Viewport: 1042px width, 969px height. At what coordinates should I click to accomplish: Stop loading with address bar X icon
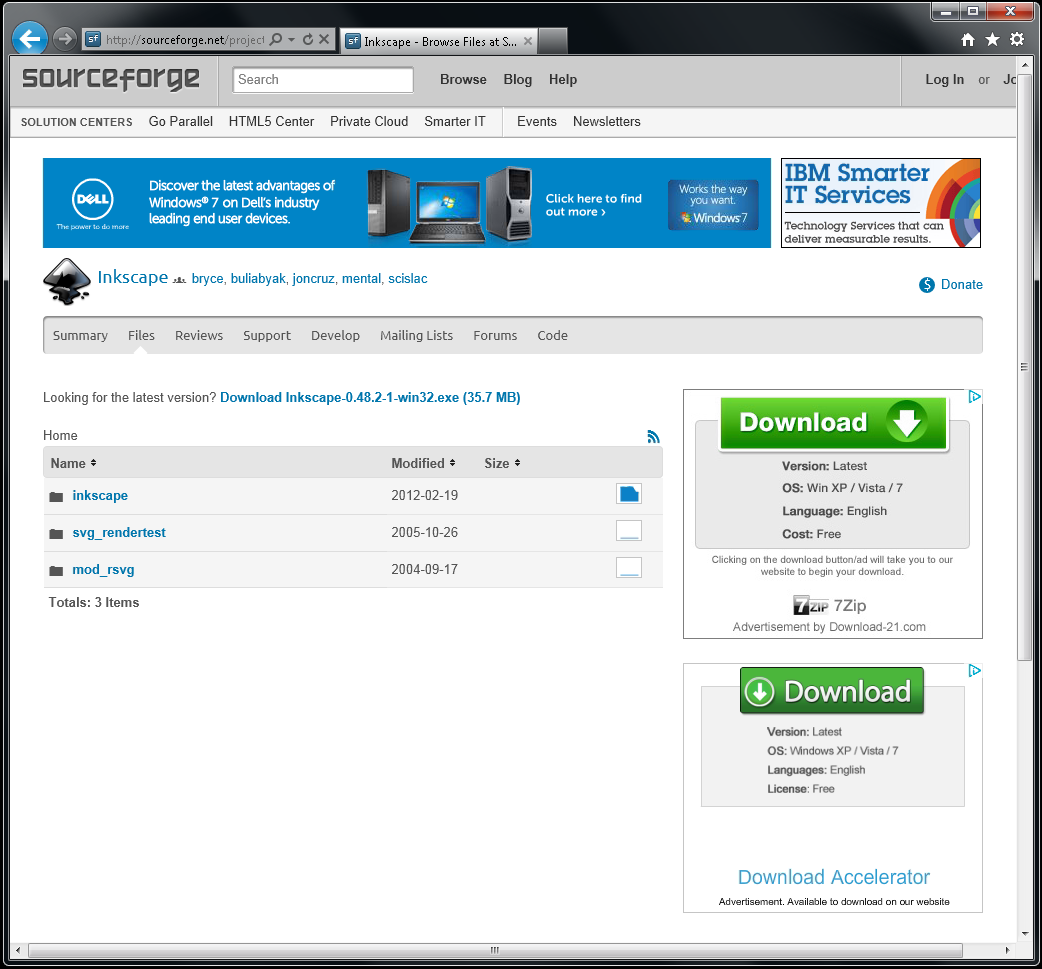pos(324,39)
